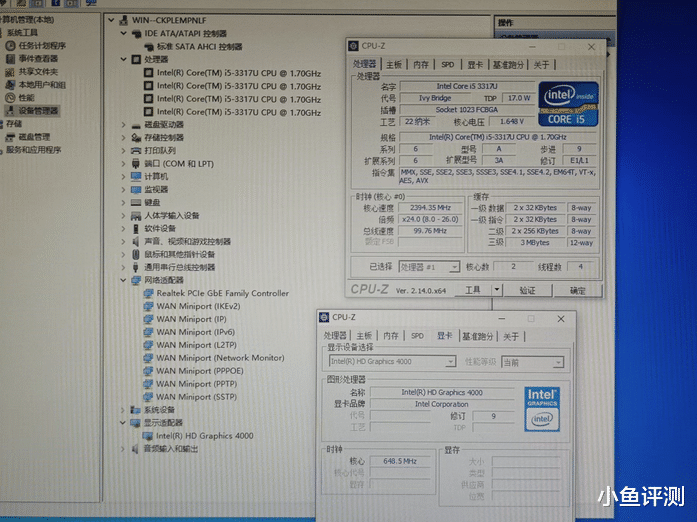697x522 pixels.
Task: Click the 确定 button in CPU-Z
Action: click(x=578, y=291)
